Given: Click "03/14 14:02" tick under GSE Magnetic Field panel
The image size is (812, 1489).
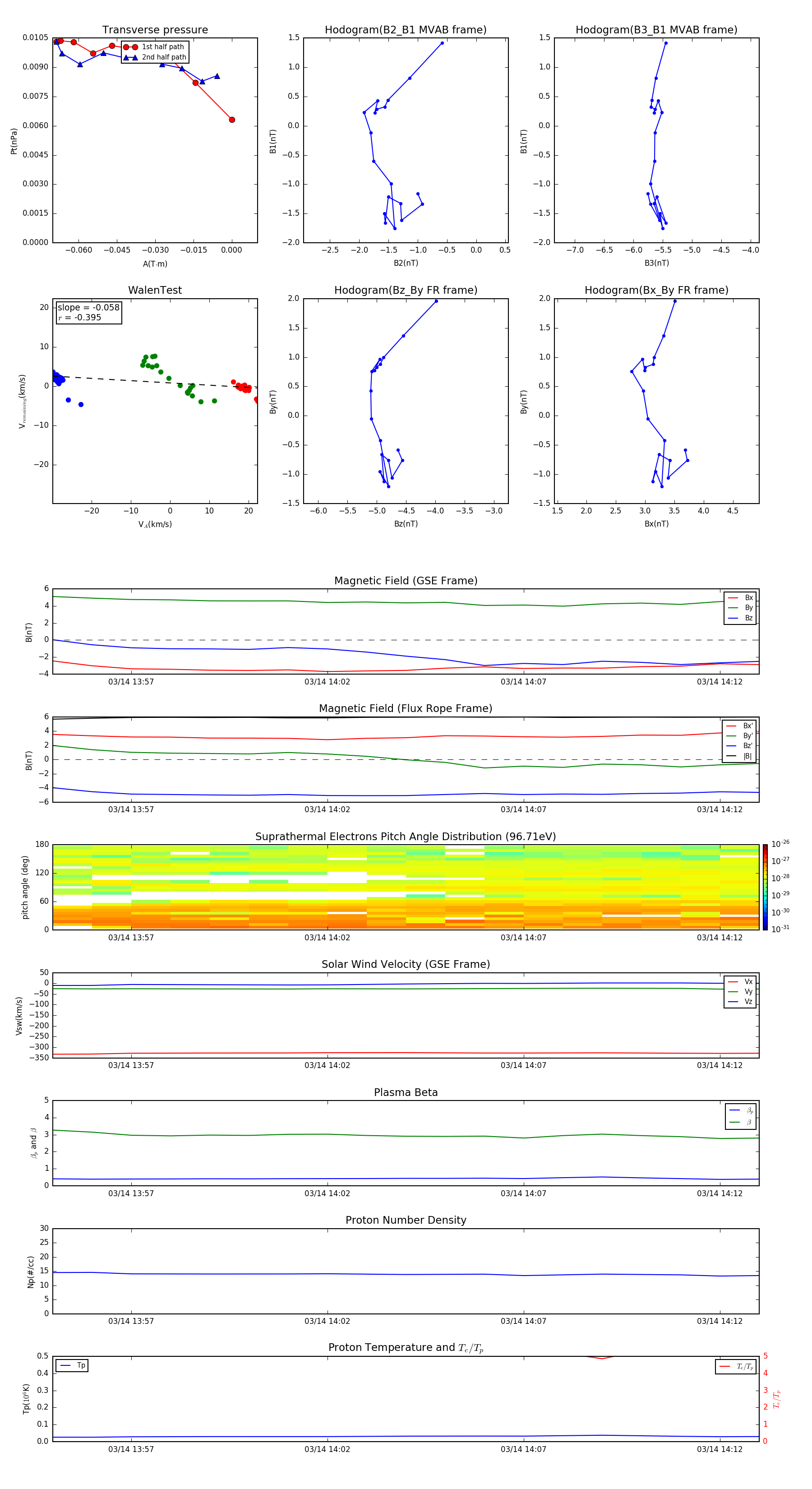Looking at the screenshot, I should click(x=327, y=682).
